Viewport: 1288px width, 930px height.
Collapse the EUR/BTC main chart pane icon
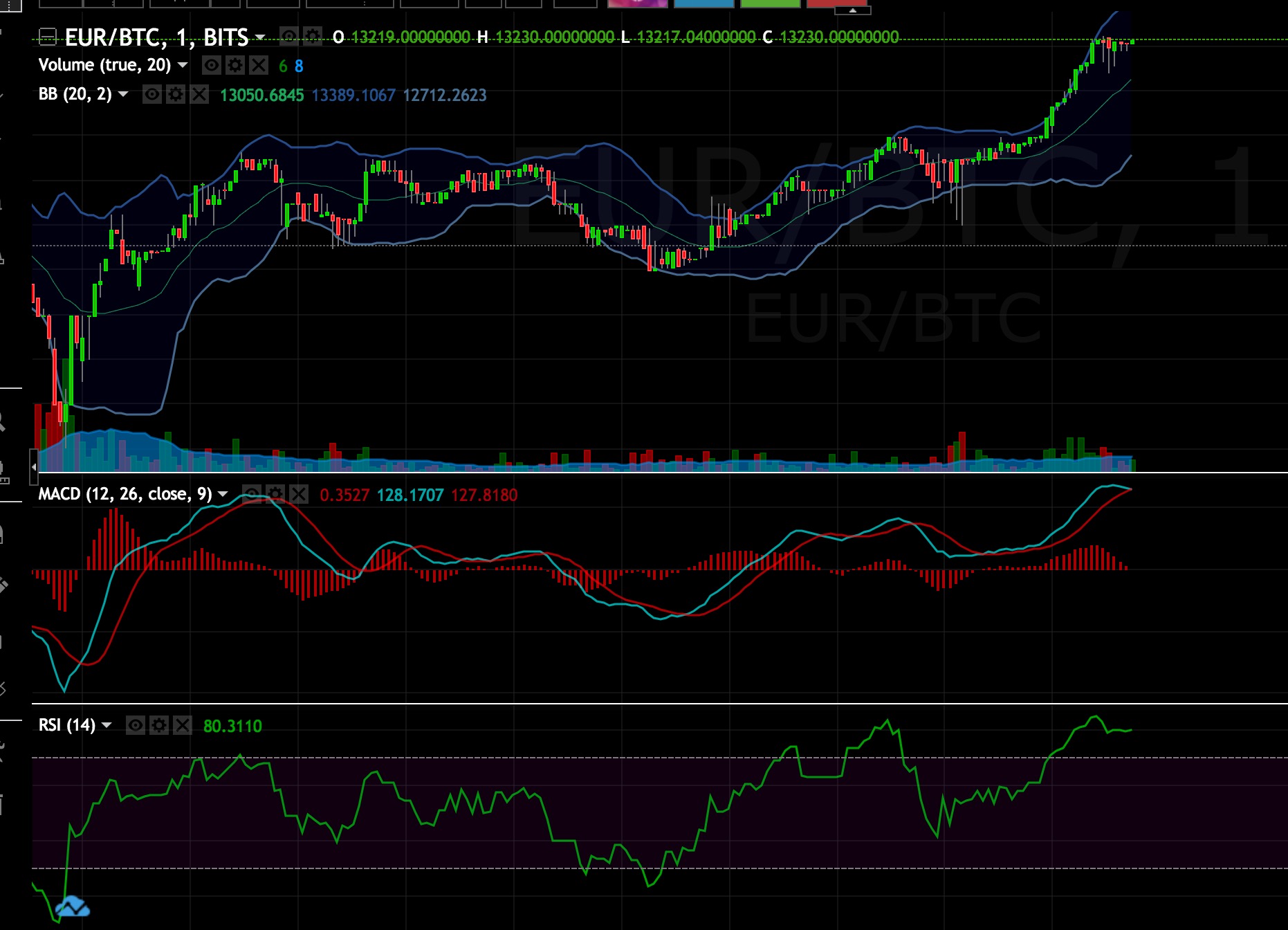[x=47, y=37]
